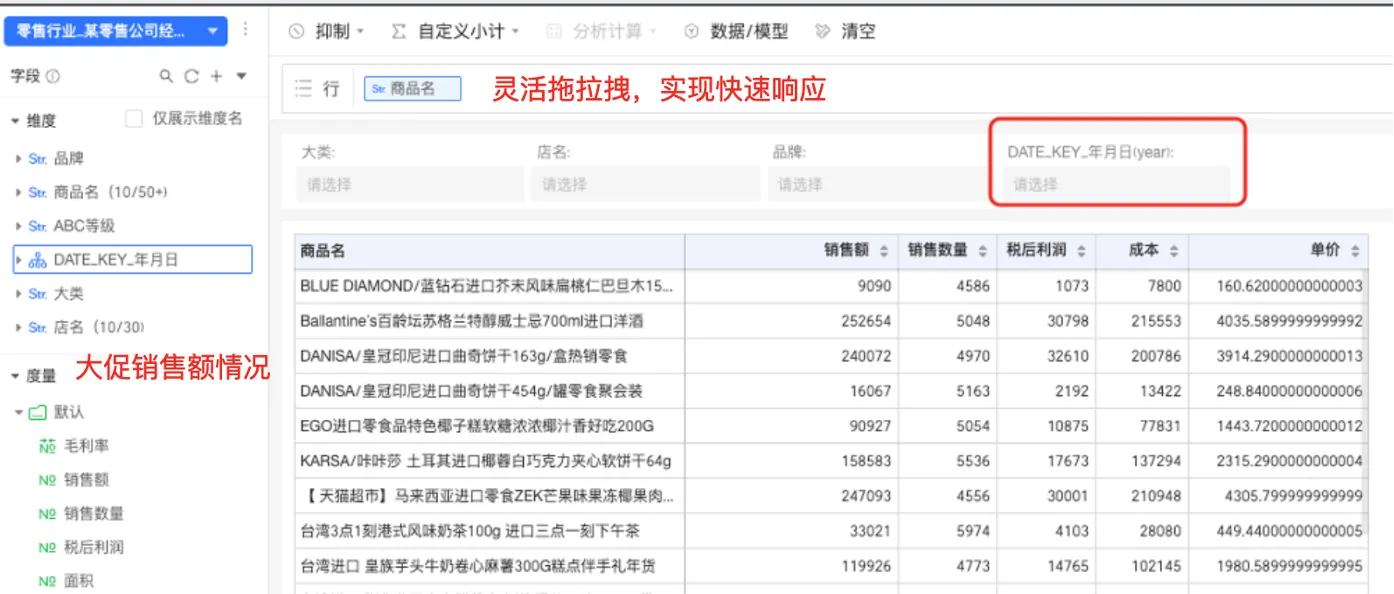Expand the 商品名 (10/50+) dimension
The image size is (1394, 594).
19,192
